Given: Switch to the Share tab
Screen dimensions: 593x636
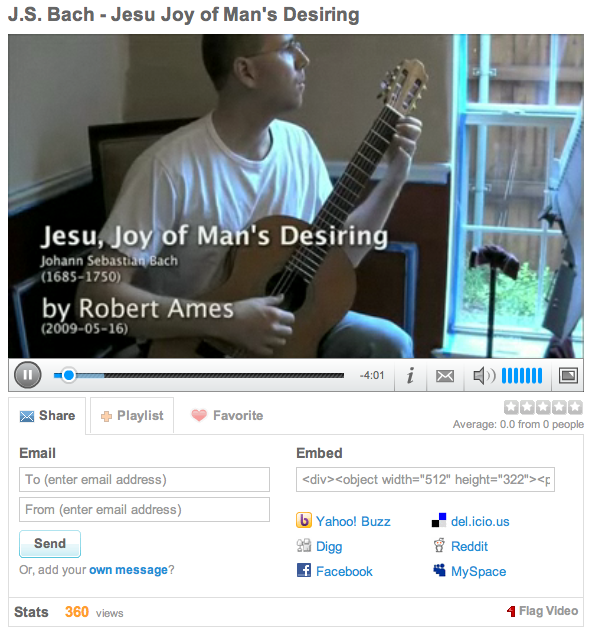Looking at the screenshot, I should point(47,416).
